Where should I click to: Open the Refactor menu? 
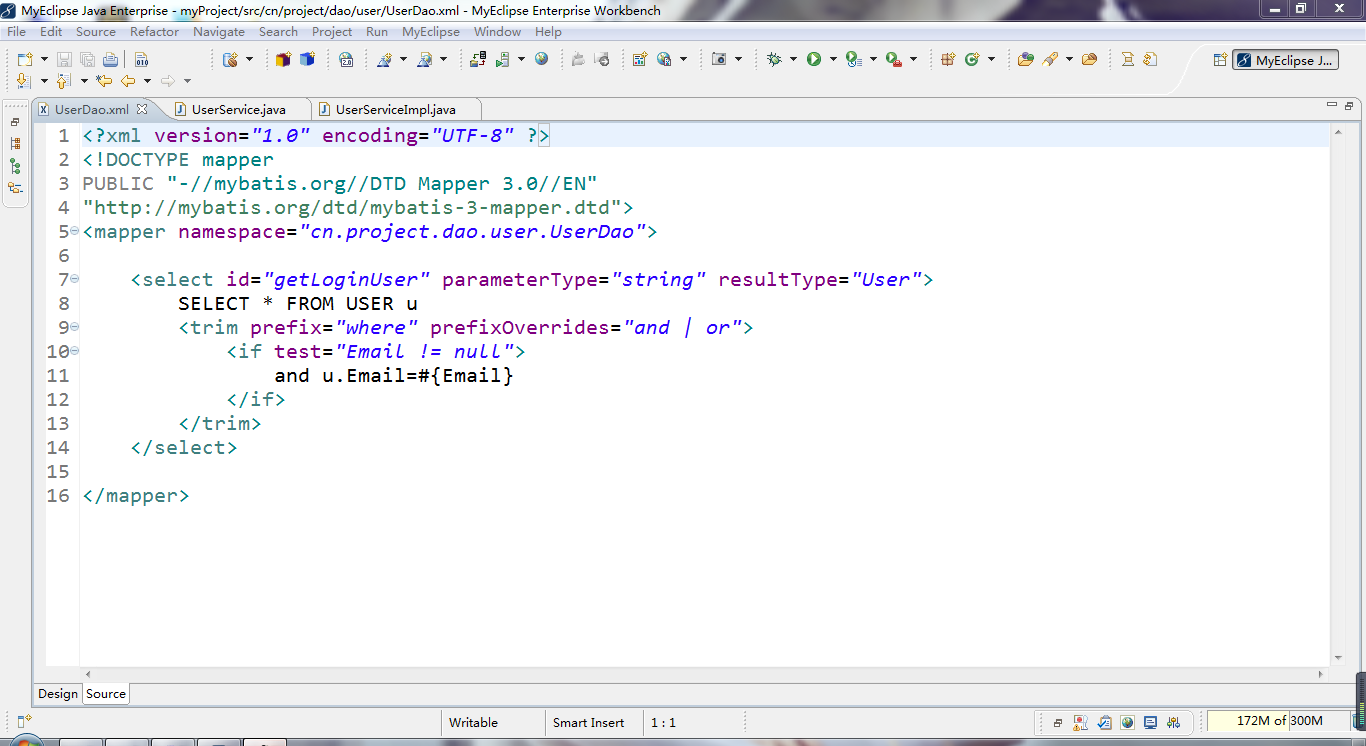coord(154,31)
